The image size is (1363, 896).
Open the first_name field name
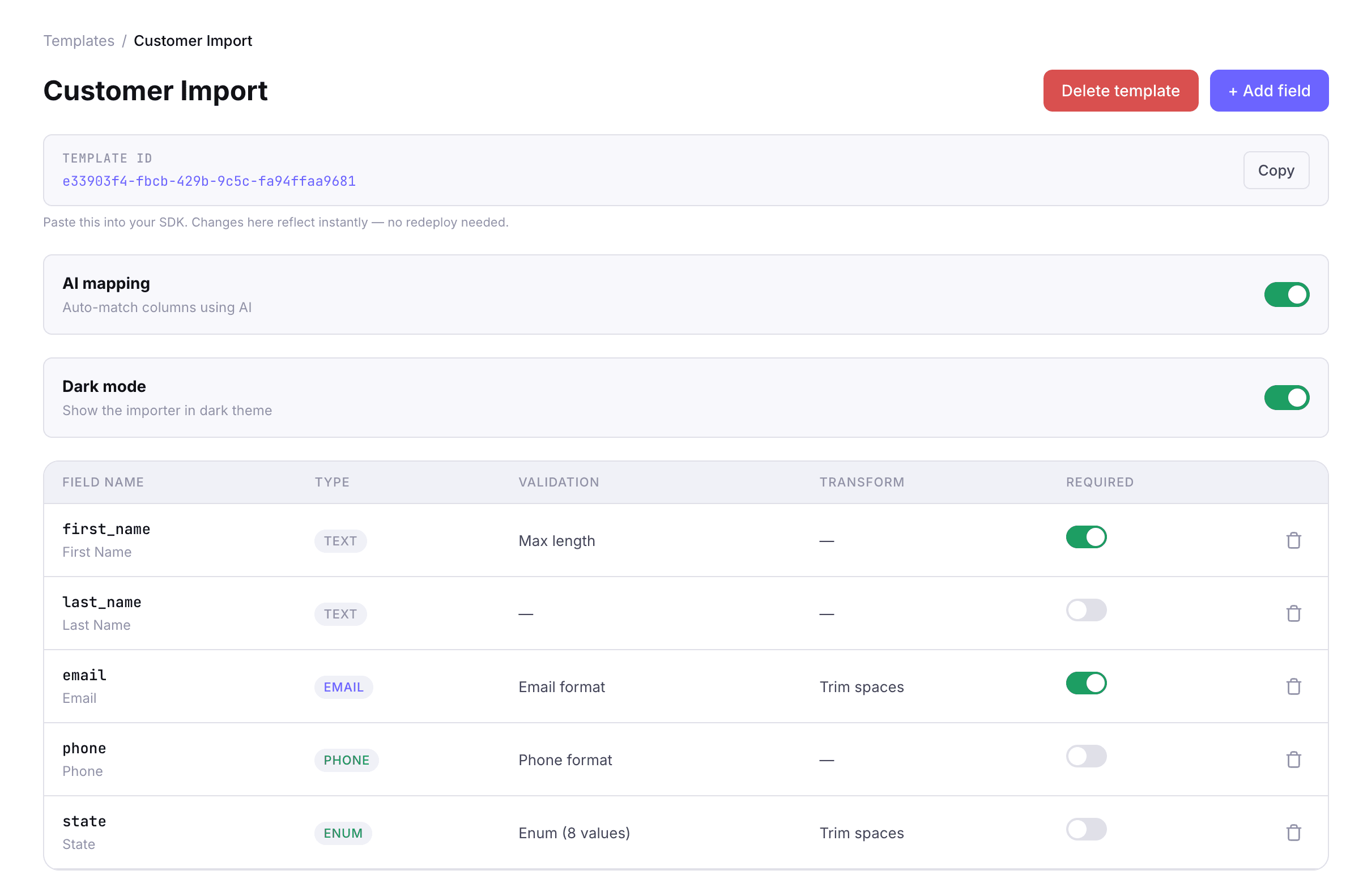pos(107,529)
